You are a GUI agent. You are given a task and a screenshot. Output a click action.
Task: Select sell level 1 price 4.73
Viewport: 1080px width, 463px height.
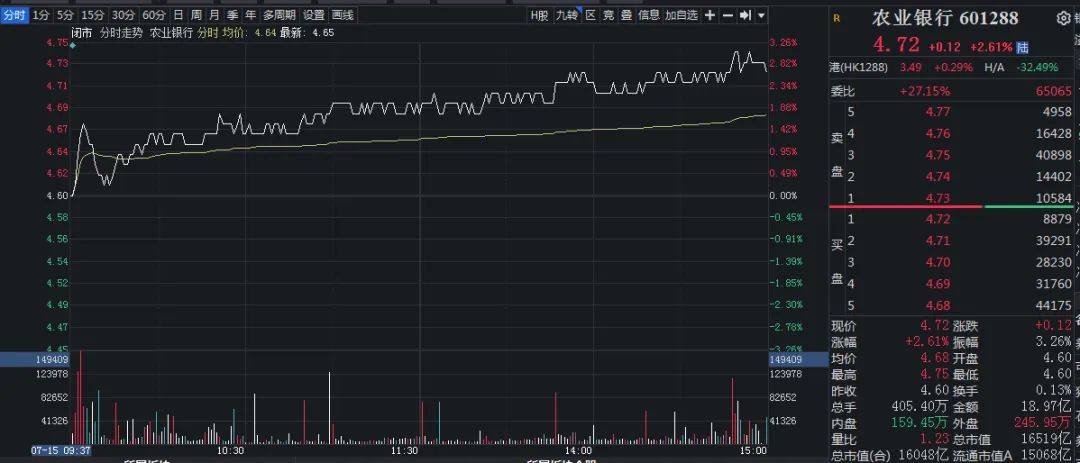pos(938,198)
